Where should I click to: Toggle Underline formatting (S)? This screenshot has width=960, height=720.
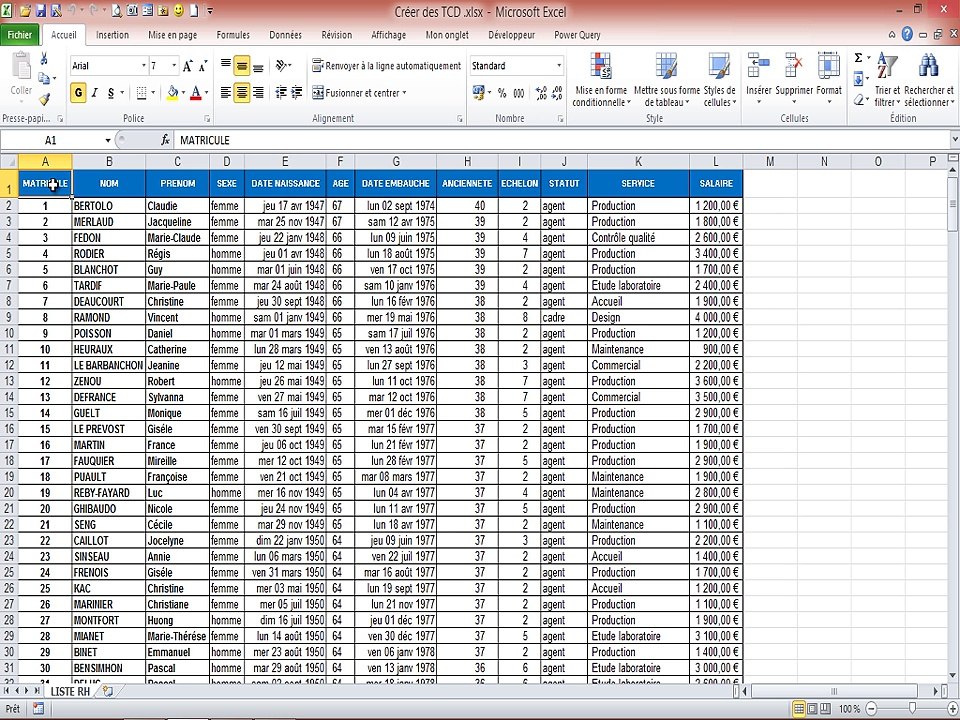[111, 93]
